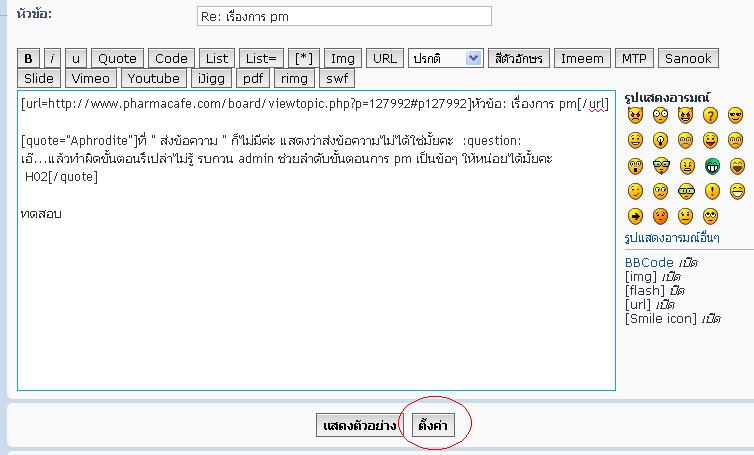Insert the winking smiley
This screenshot has width=754, height=455.
tap(634, 190)
